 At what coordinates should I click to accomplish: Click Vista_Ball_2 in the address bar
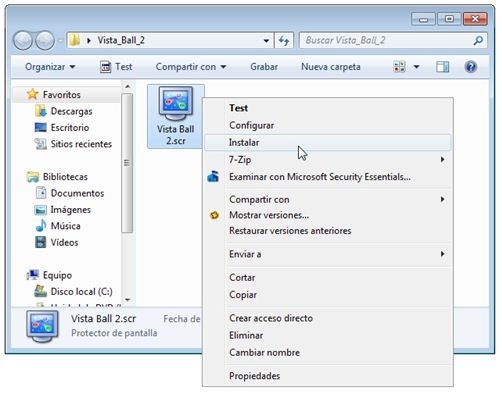click(x=121, y=41)
